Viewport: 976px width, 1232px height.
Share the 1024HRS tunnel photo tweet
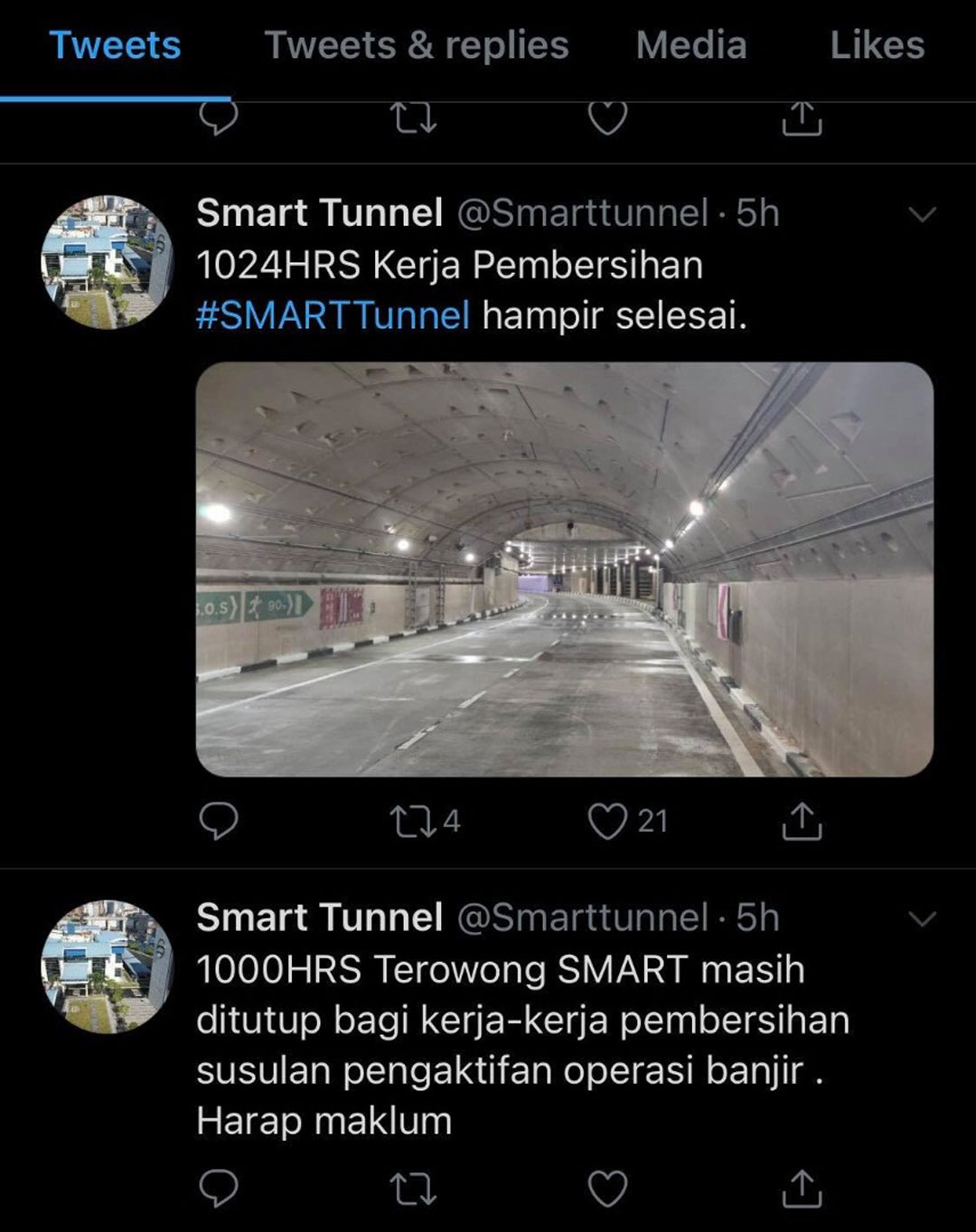coord(802,821)
